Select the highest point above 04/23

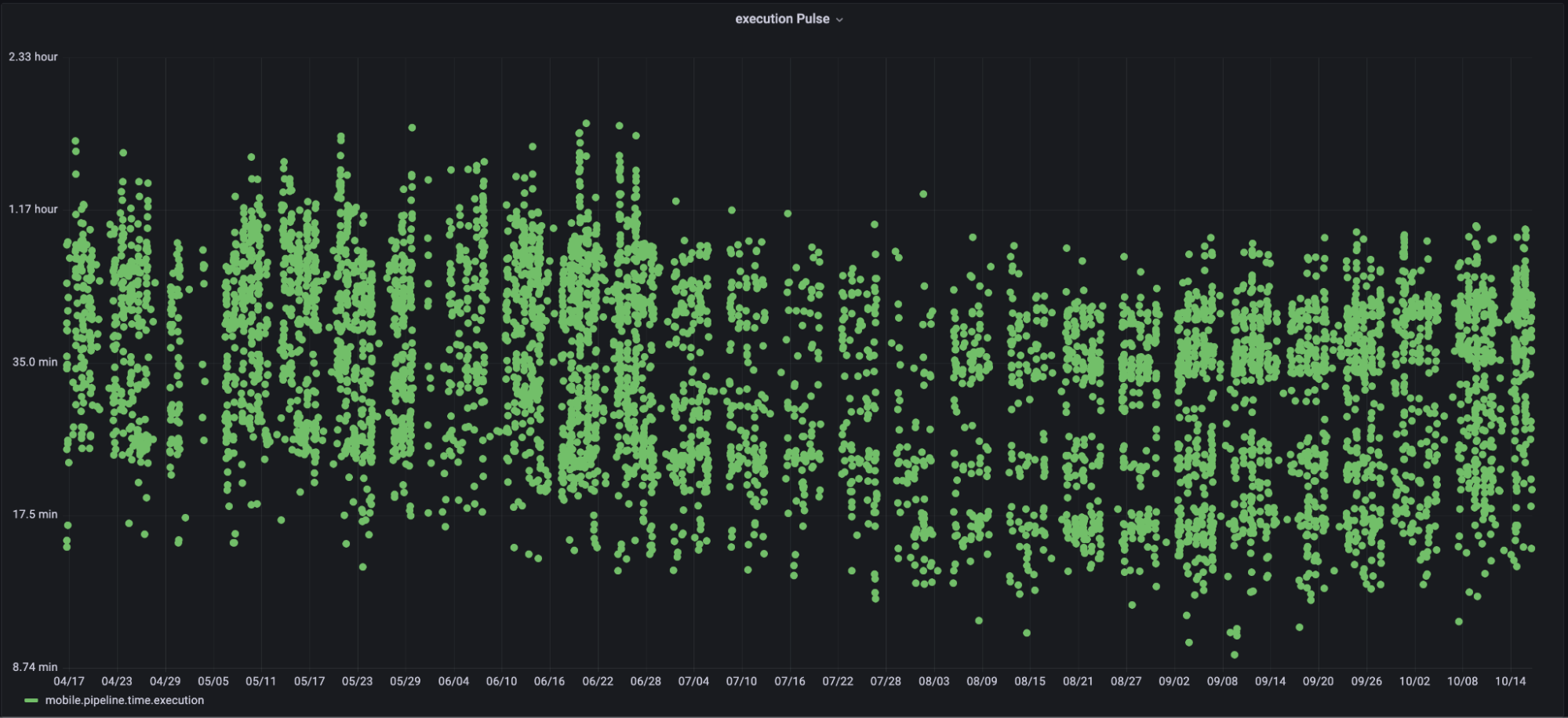123,153
